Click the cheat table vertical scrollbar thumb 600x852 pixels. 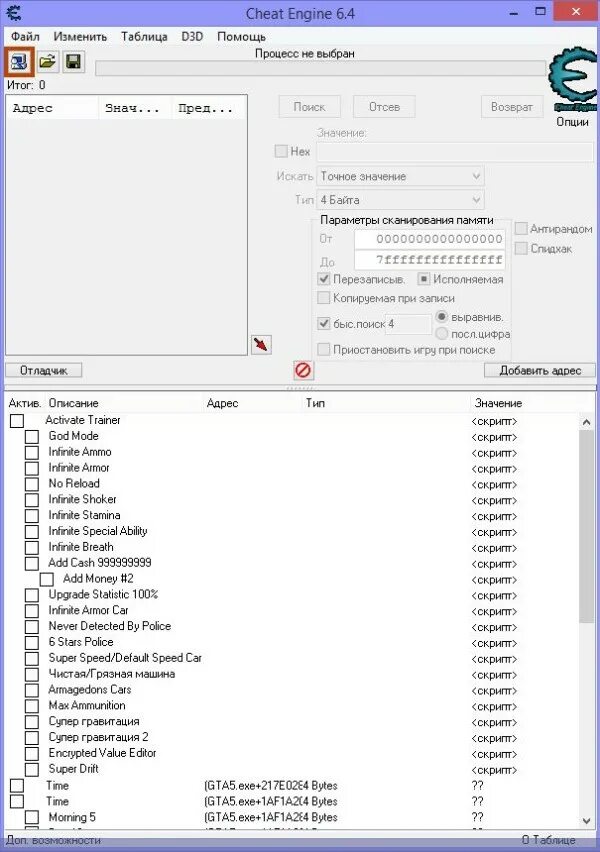click(586, 527)
